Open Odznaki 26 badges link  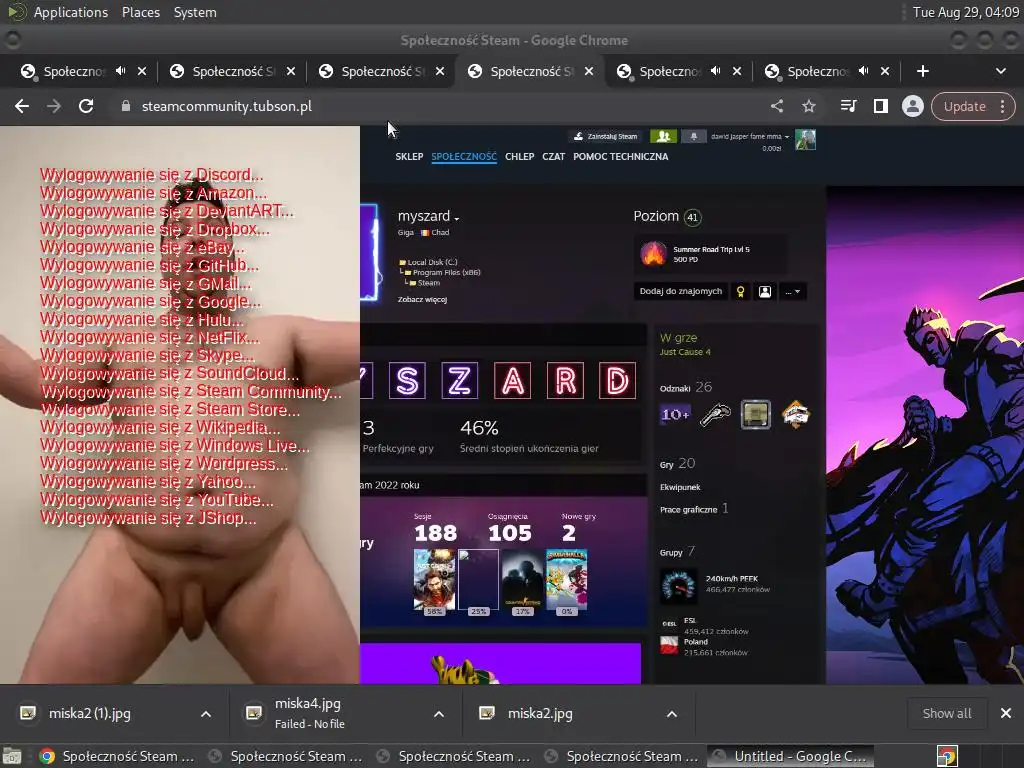[x=686, y=387]
